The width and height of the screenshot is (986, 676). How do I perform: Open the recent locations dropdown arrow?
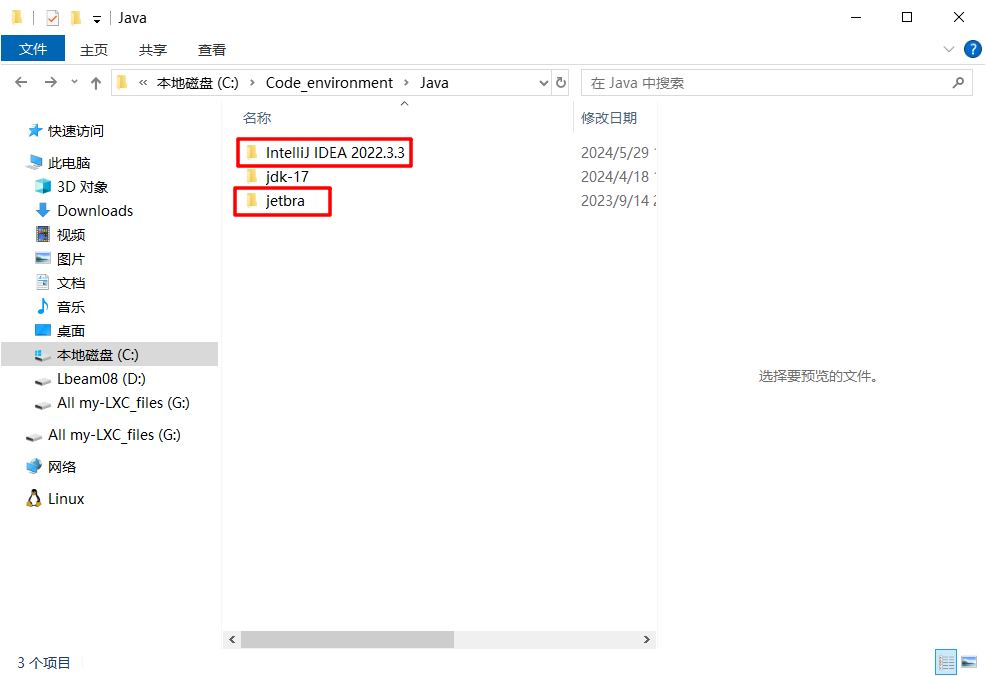pyautogui.click(x=74, y=83)
